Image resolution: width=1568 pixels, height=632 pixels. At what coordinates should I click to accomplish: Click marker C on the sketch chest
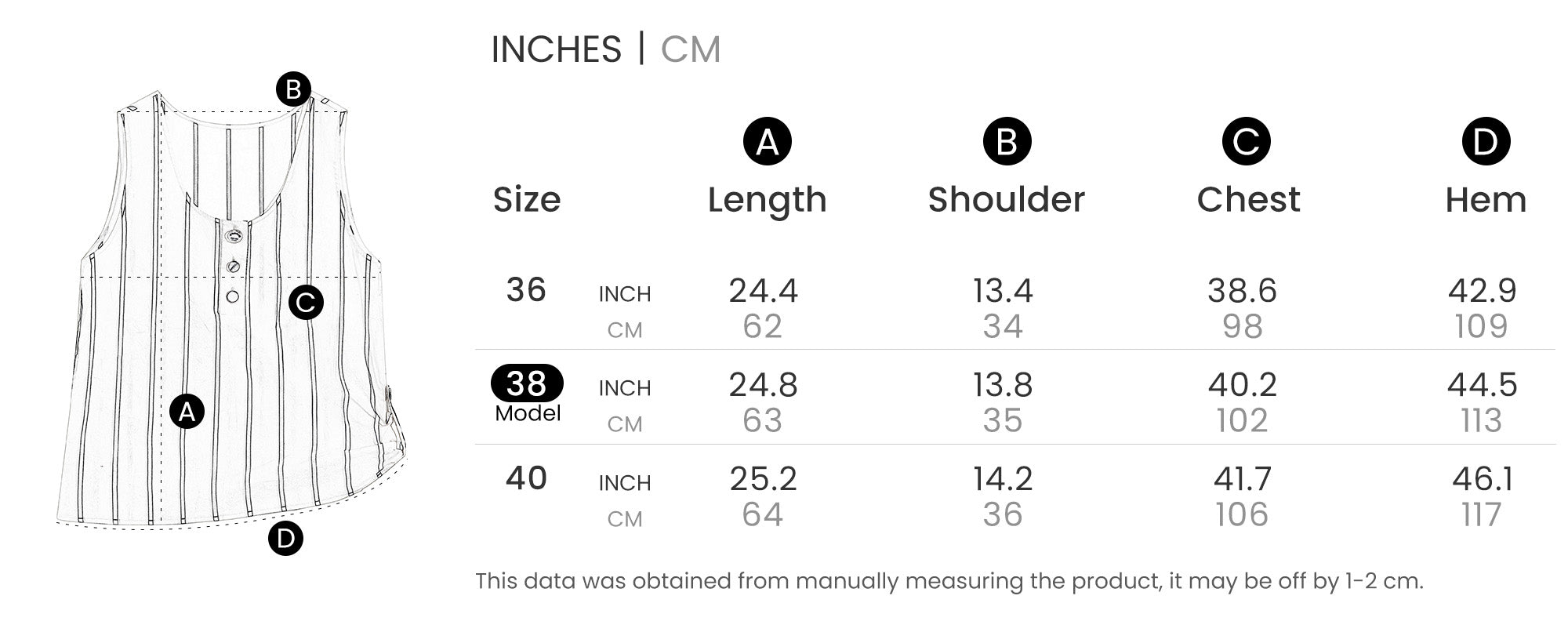pos(306,302)
